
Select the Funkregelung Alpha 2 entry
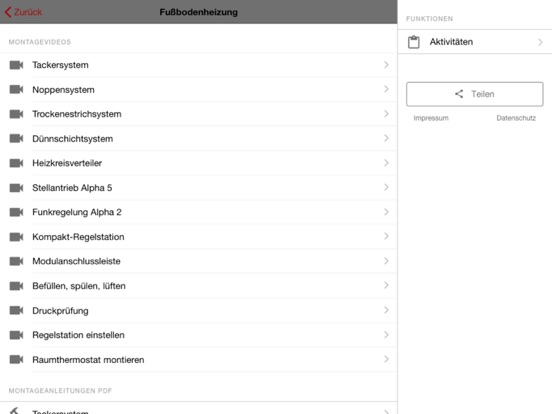[x=199, y=212]
